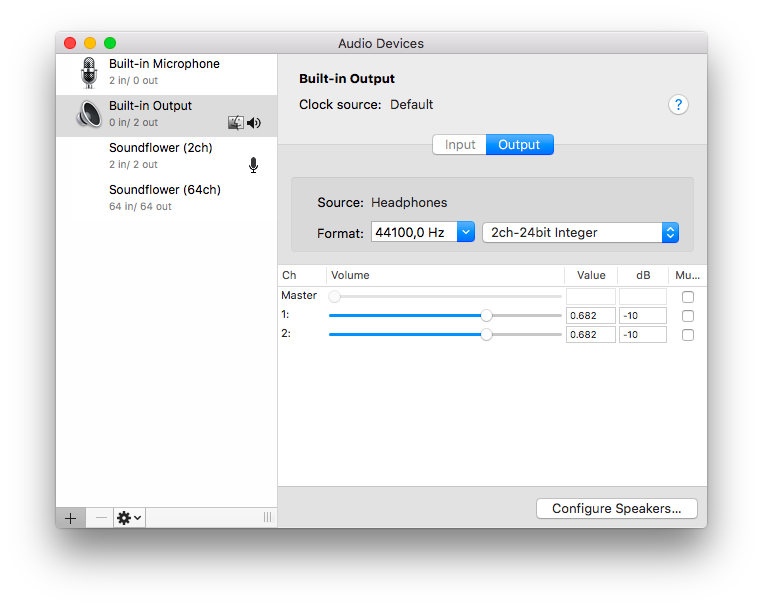
Task: Enable mute for channel 1
Action: [687, 316]
